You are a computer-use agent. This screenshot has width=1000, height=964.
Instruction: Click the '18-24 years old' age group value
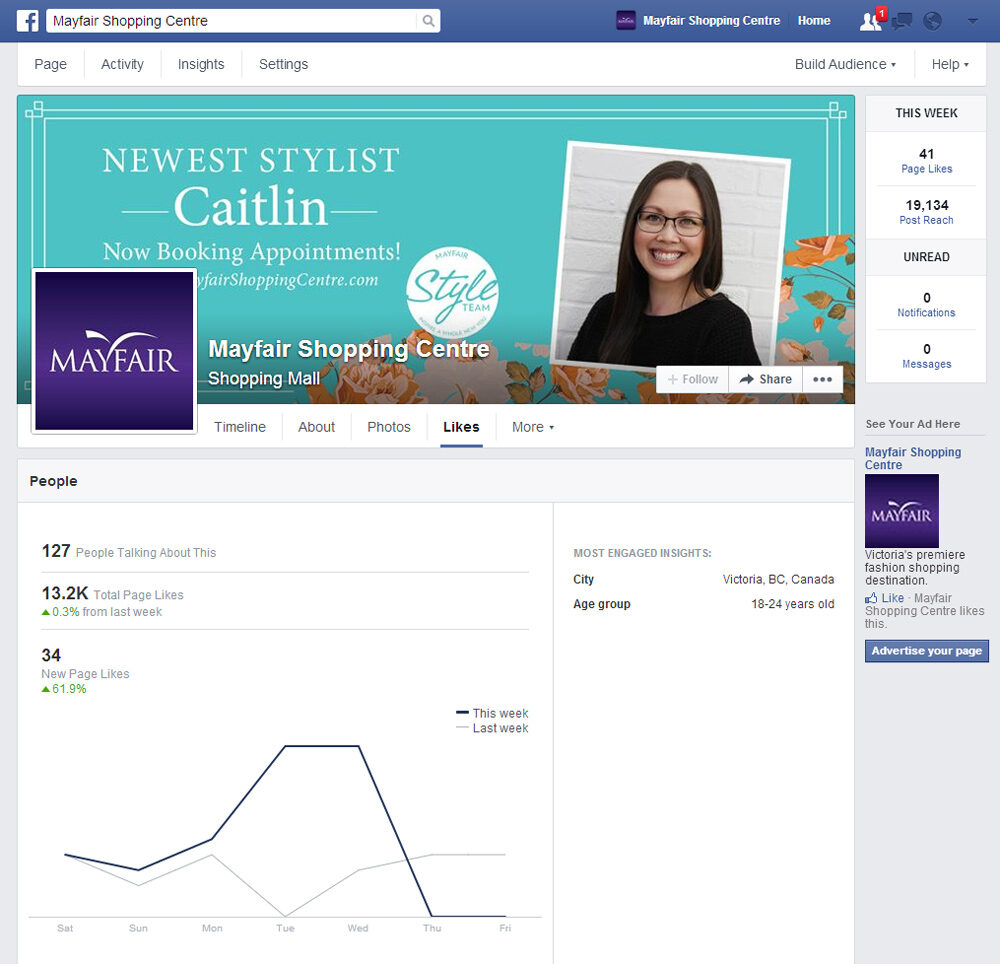tap(793, 604)
